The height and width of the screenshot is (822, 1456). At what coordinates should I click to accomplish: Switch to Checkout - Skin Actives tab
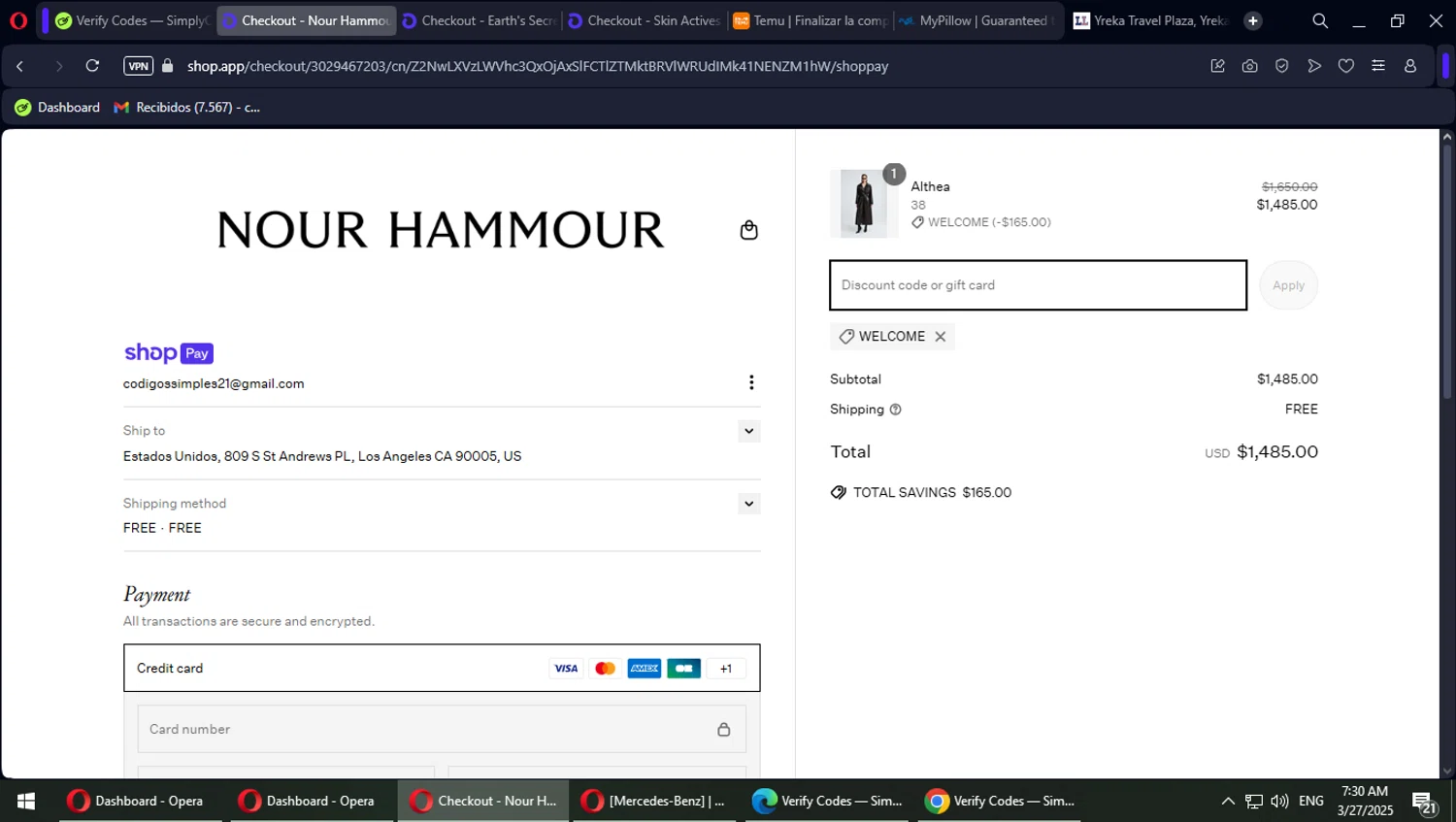pyautogui.click(x=645, y=20)
